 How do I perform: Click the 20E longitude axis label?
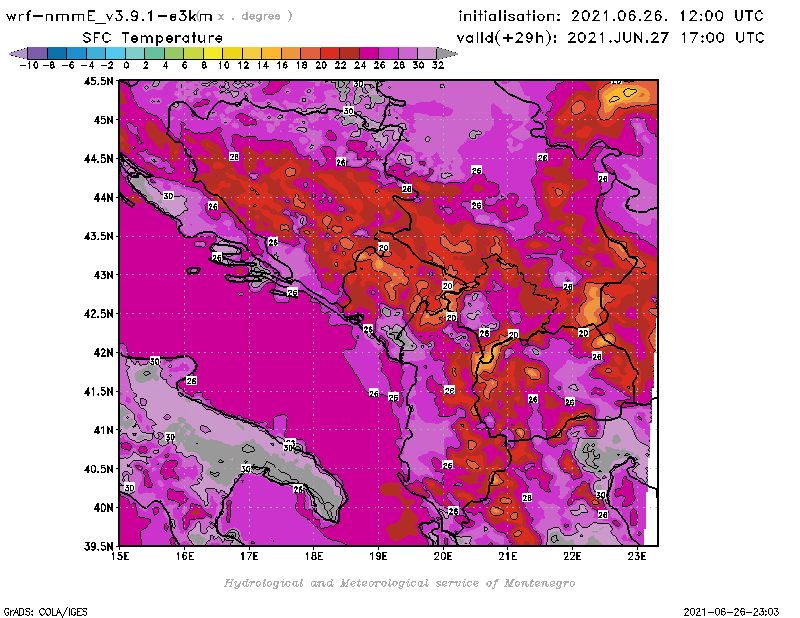click(x=443, y=556)
